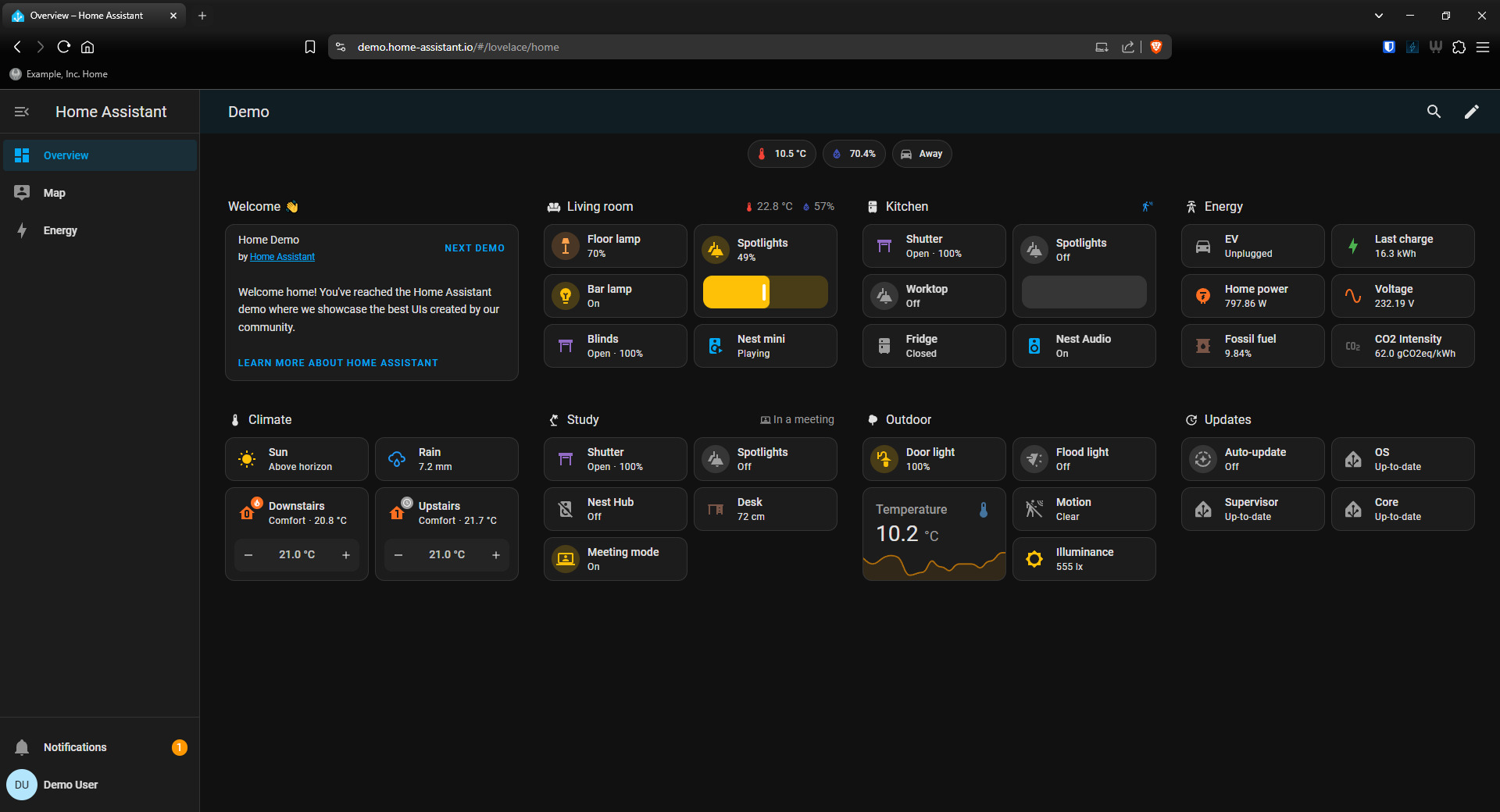Image resolution: width=1500 pixels, height=812 pixels.
Task: Open dashboard edit pencil icon
Action: coord(1471,112)
